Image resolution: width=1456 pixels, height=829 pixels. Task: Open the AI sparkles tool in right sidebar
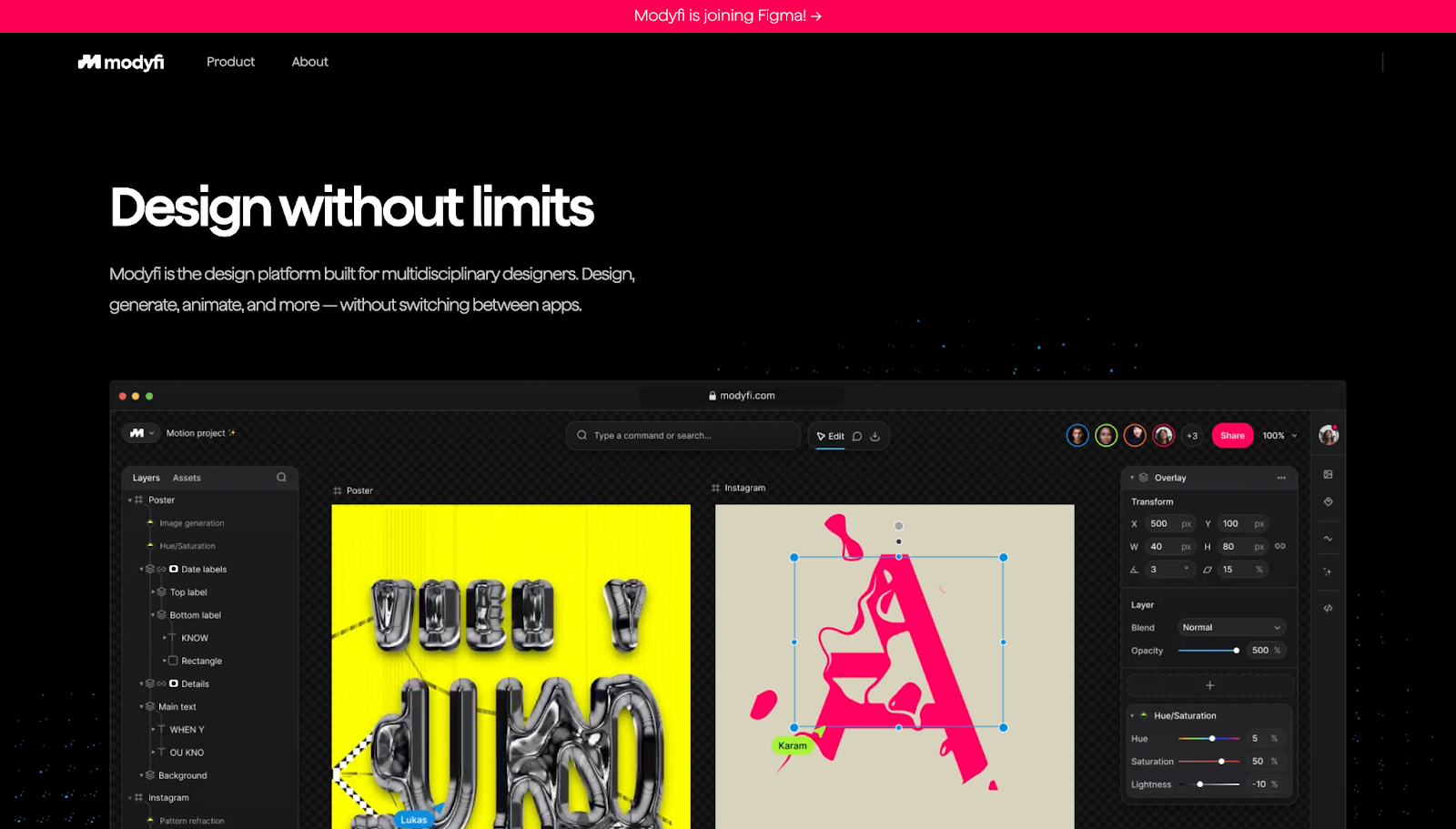coord(1328,571)
